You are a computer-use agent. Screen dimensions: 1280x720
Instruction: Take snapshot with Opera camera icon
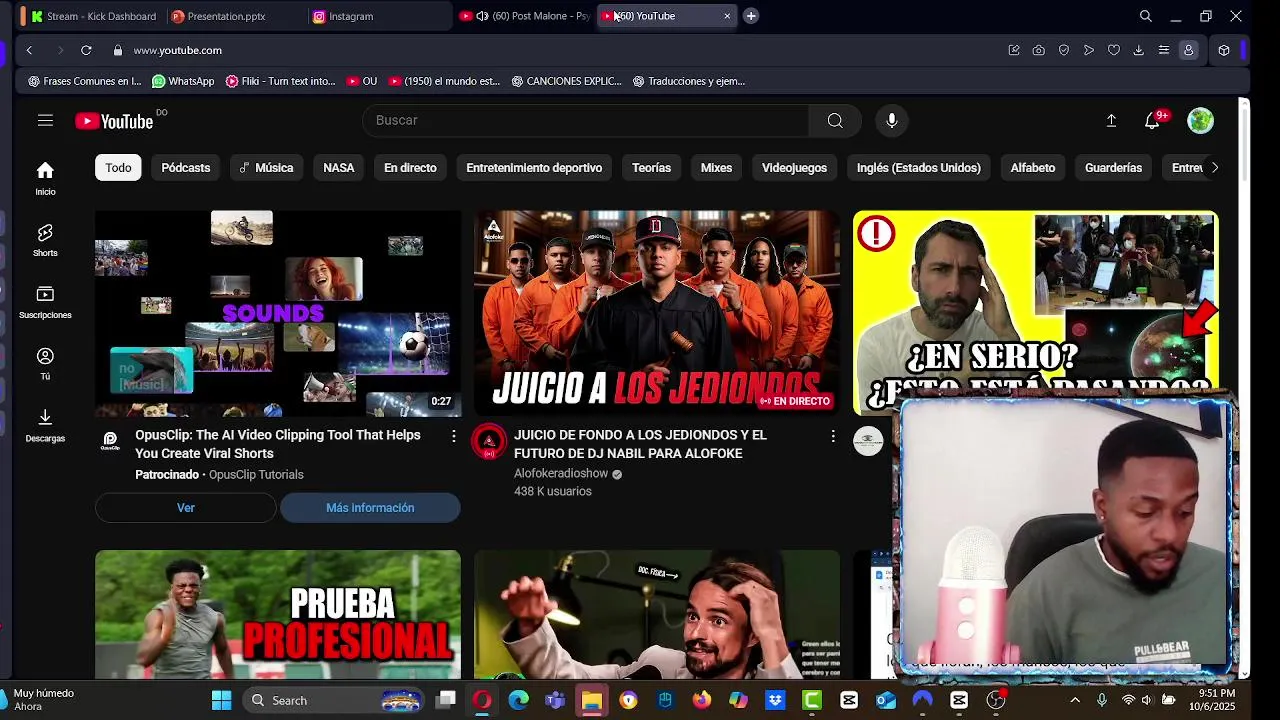[x=1039, y=50]
